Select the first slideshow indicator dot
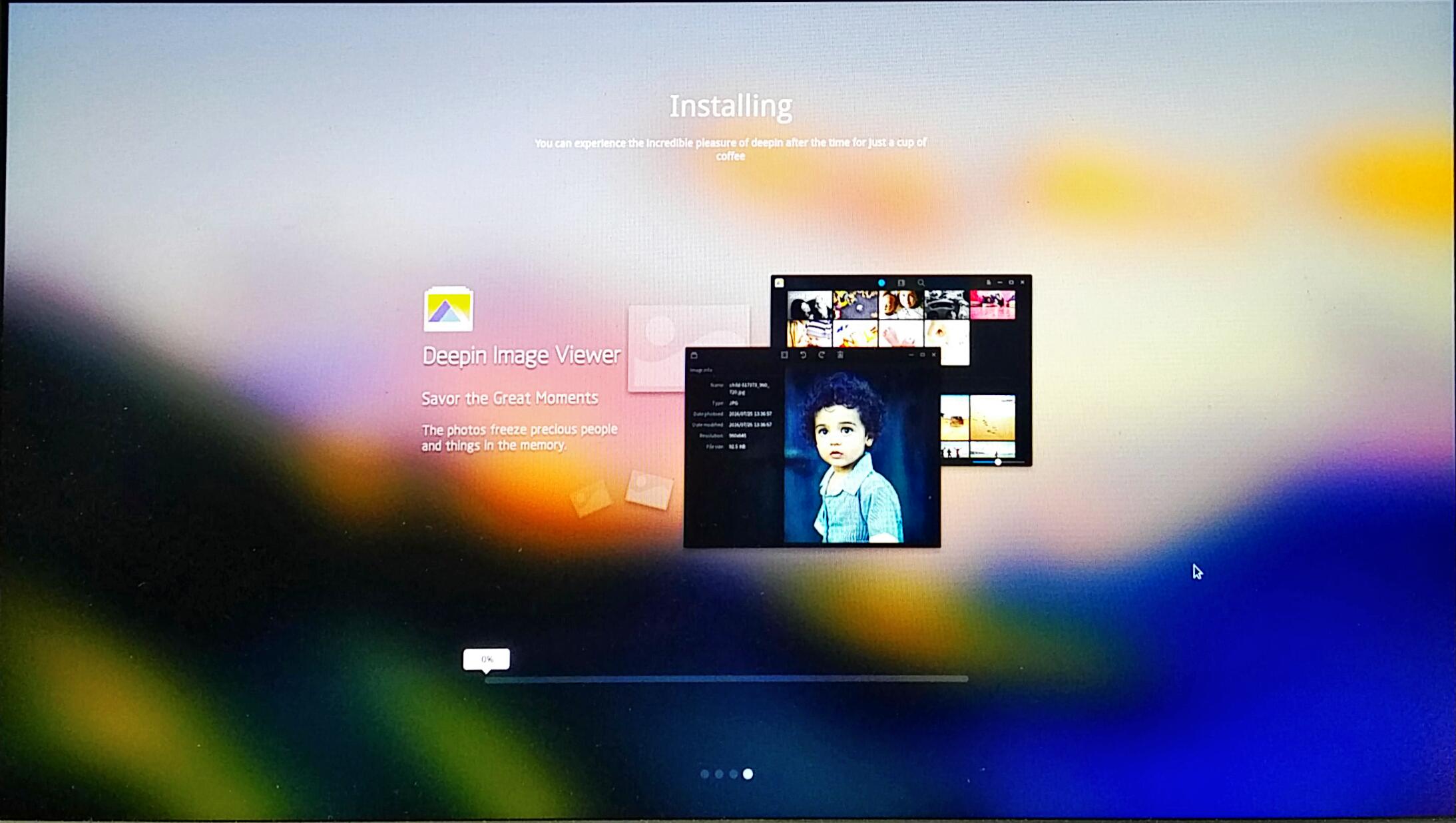Screen dimensions: 1456x823 (x=704, y=774)
